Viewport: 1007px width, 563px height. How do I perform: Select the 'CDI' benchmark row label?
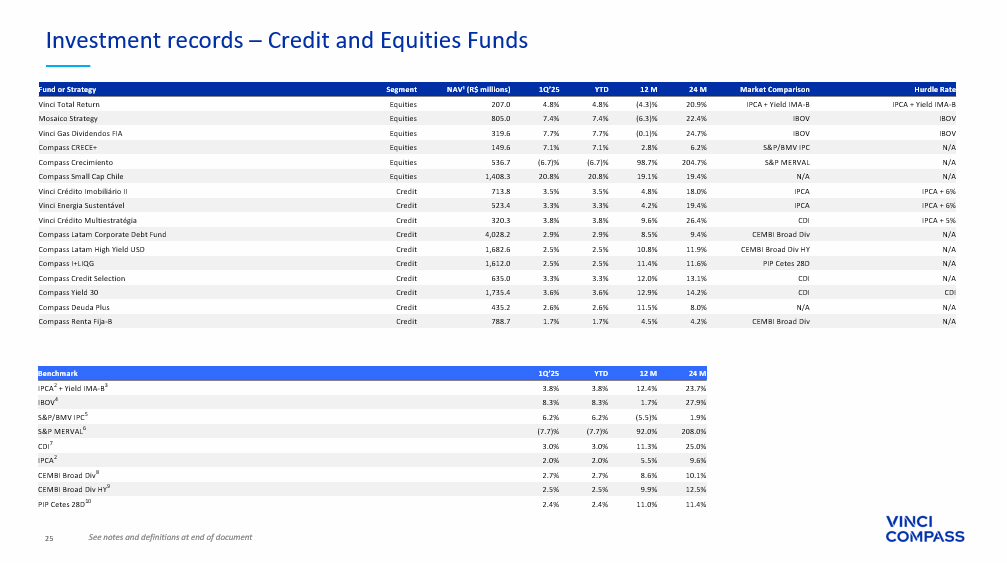pos(45,446)
